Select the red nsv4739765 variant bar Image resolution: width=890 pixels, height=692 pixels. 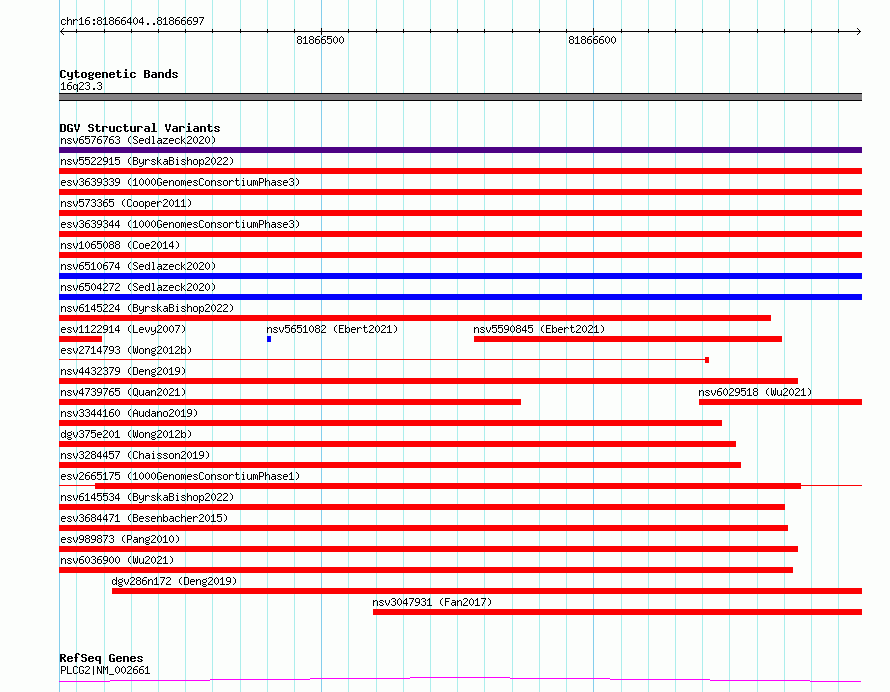pos(290,402)
